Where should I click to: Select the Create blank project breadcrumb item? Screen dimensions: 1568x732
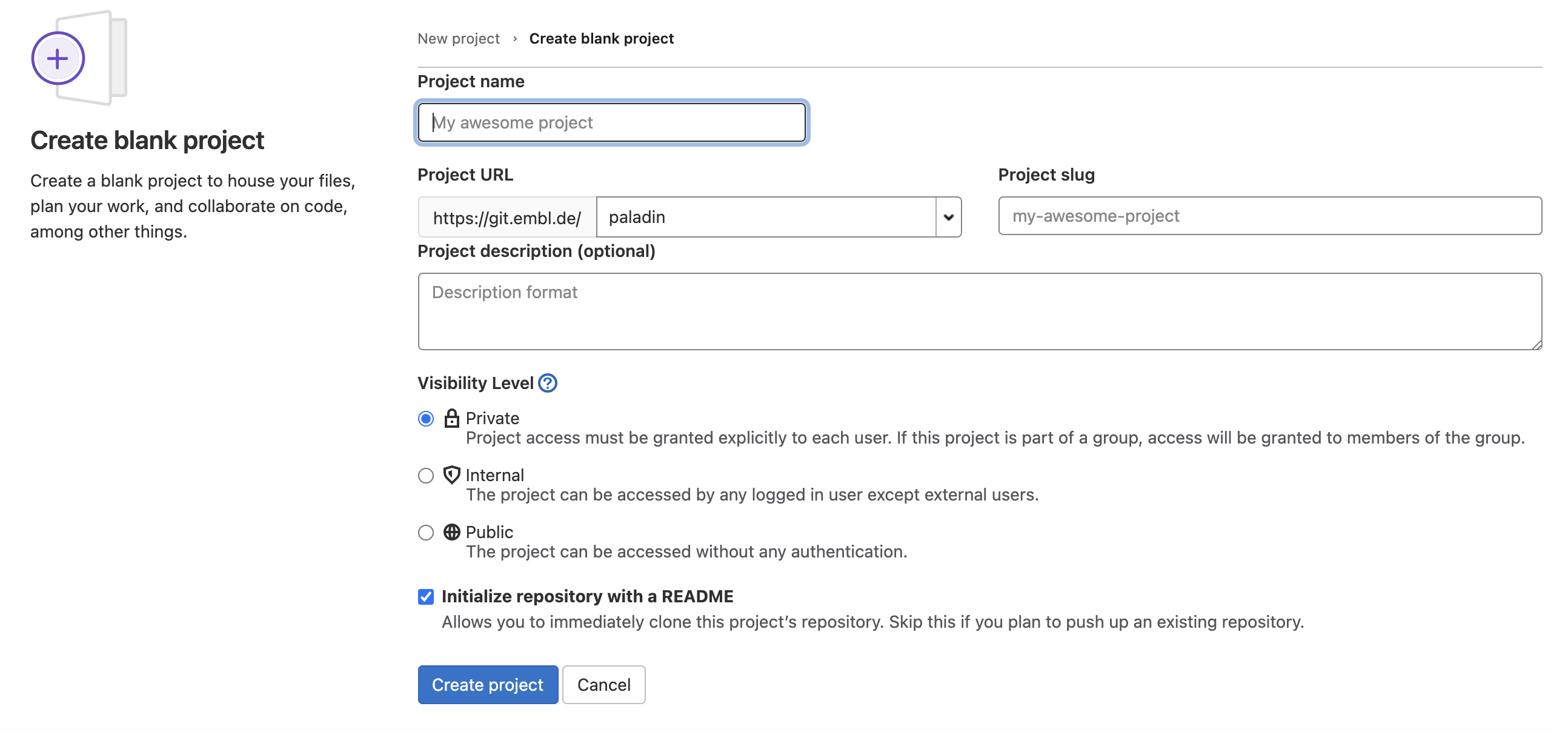pos(602,38)
